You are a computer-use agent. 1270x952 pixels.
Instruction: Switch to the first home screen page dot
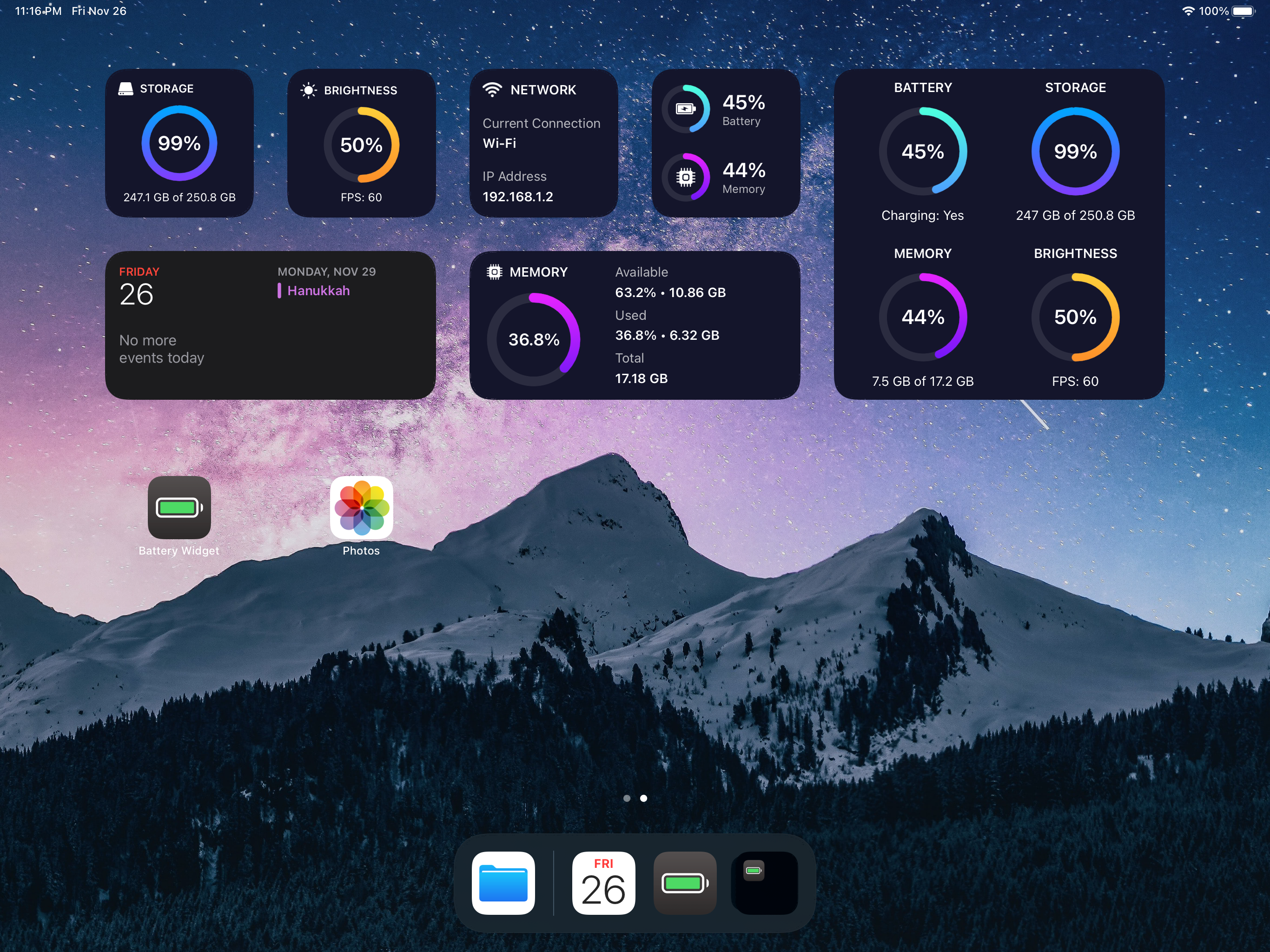[x=626, y=798]
